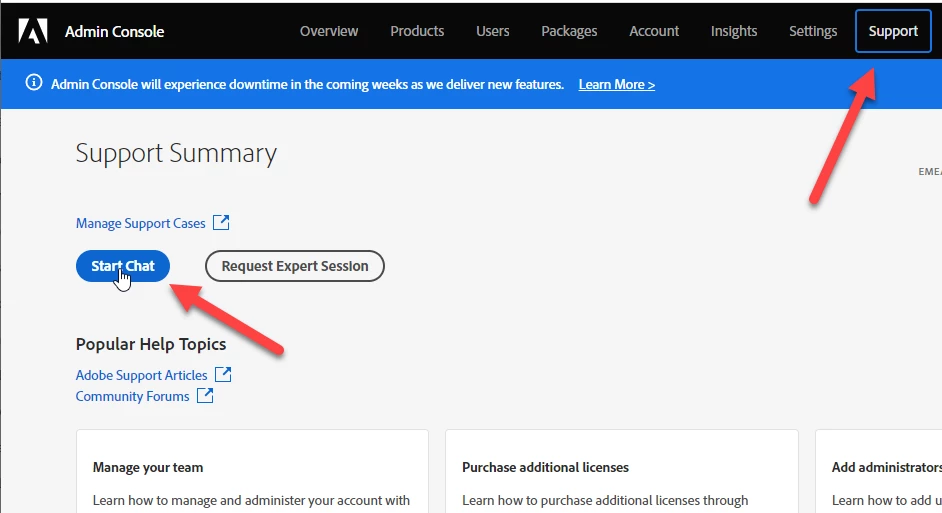This screenshot has width=942, height=513.
Task: Start a chat with the Start Chat button
Action: point(123,266)
